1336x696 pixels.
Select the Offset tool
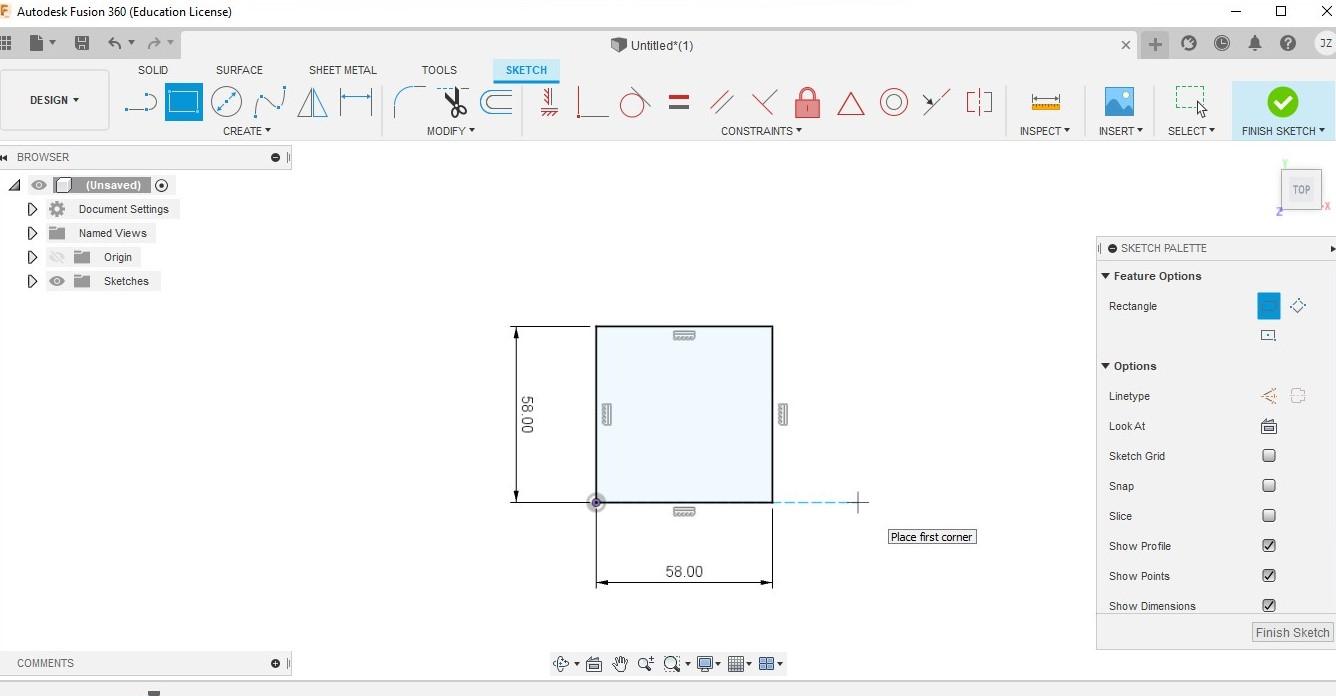496,102
